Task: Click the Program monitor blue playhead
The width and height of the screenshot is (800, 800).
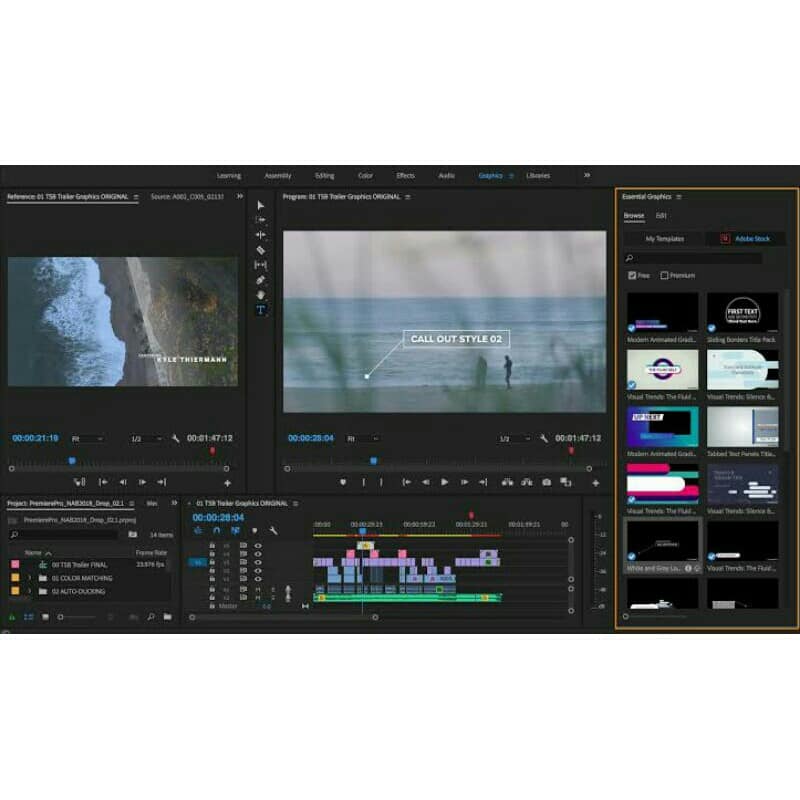Action: (x=373, y=461)
